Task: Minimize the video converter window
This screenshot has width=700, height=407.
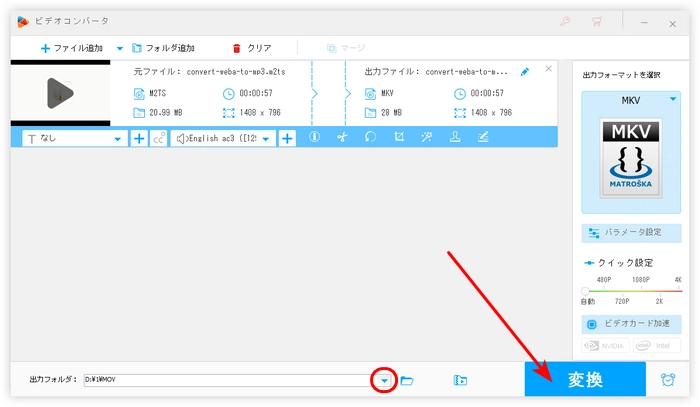Action: pyautogui.click(x=644, y=23)
